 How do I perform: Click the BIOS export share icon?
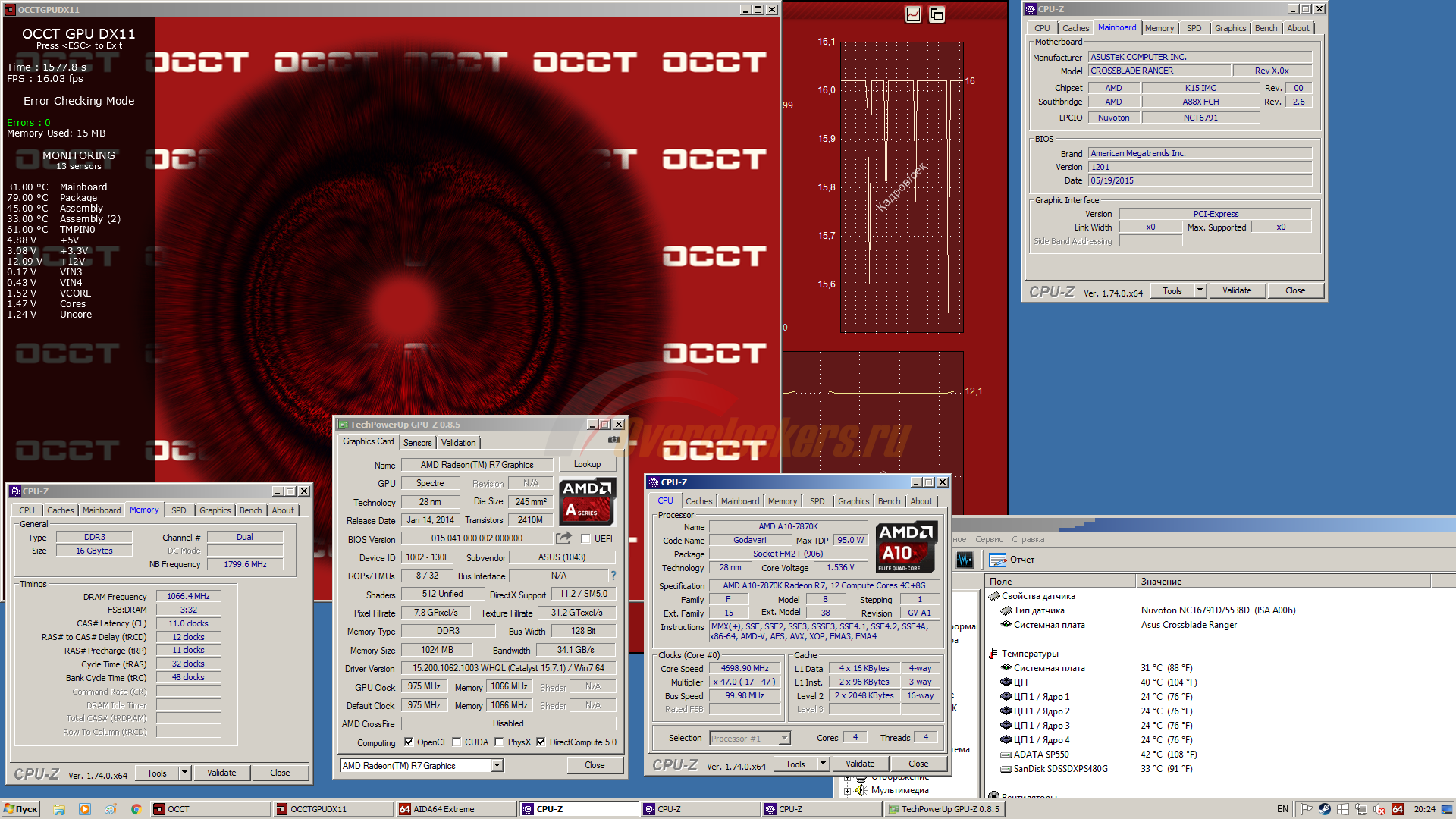click(x=563, y=538)
